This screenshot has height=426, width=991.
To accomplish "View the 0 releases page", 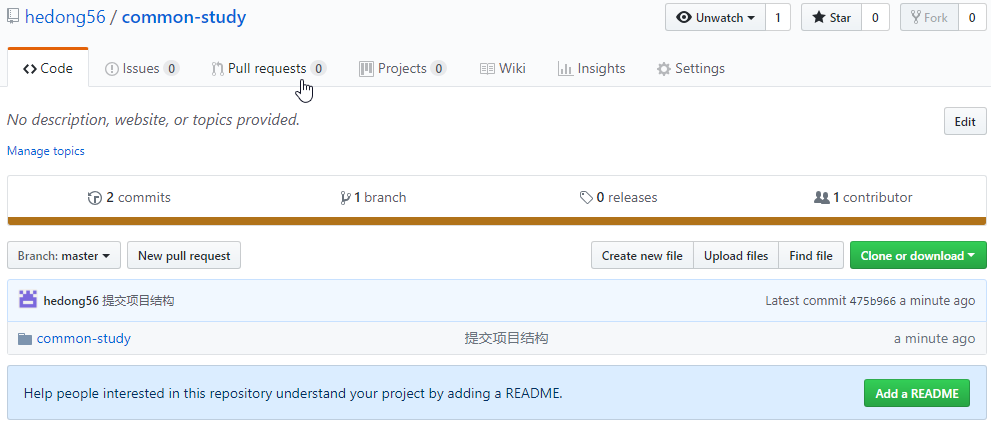I will pyautogui.click(x=618, y=197).
